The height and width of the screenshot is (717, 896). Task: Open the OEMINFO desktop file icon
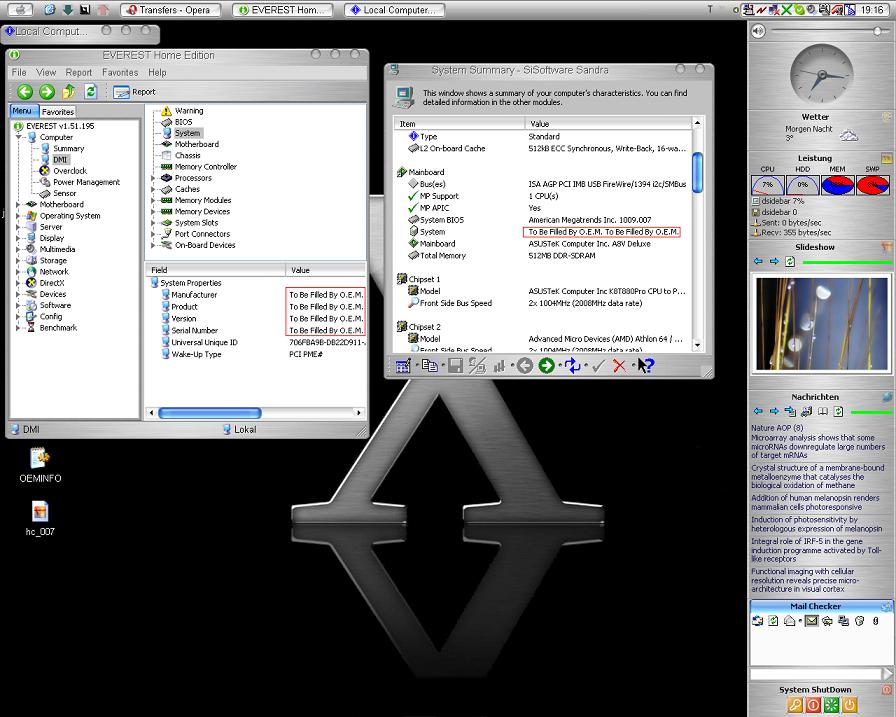click(x=40, y=460)
